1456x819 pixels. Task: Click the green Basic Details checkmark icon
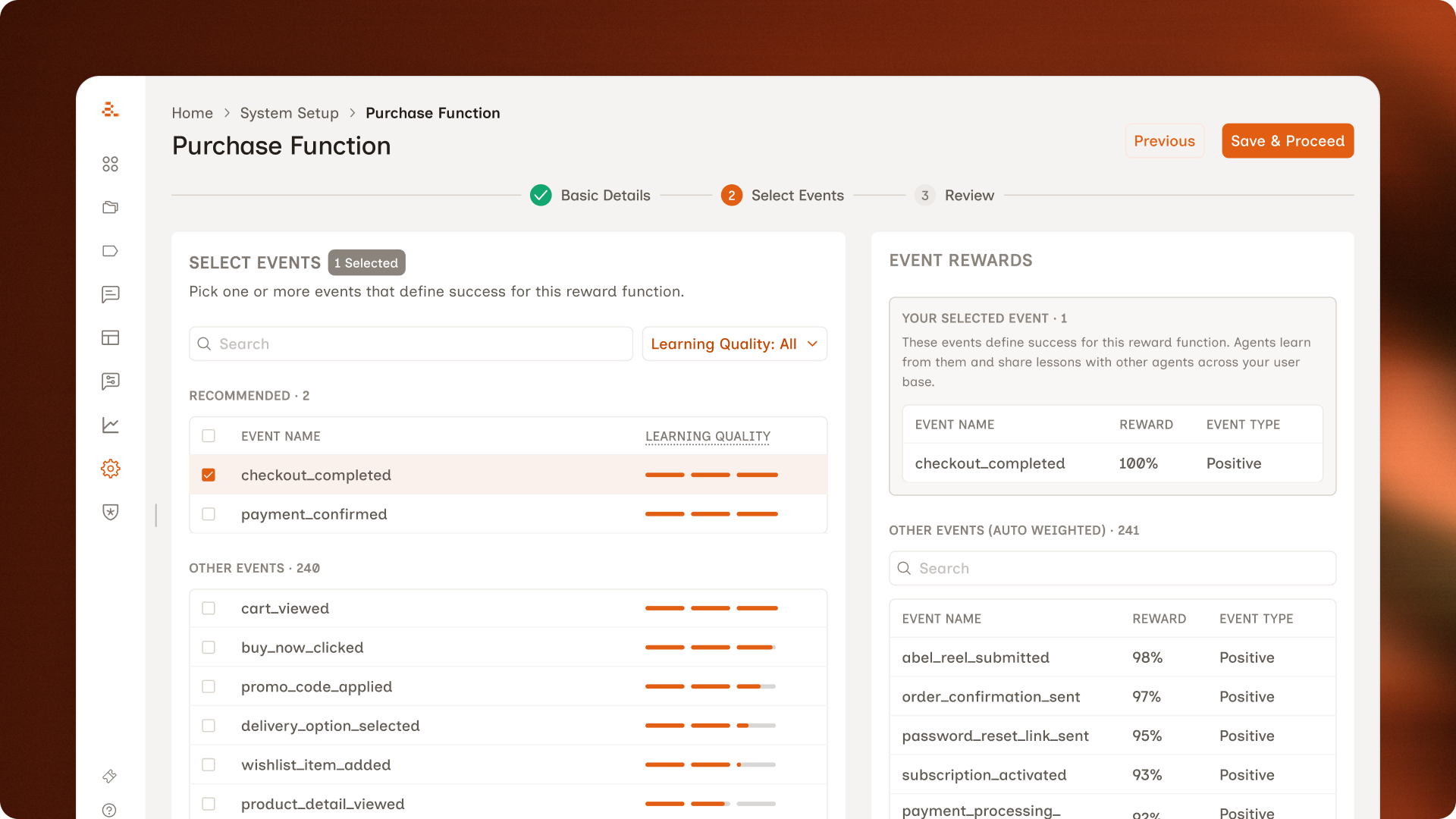pos(541,196)
